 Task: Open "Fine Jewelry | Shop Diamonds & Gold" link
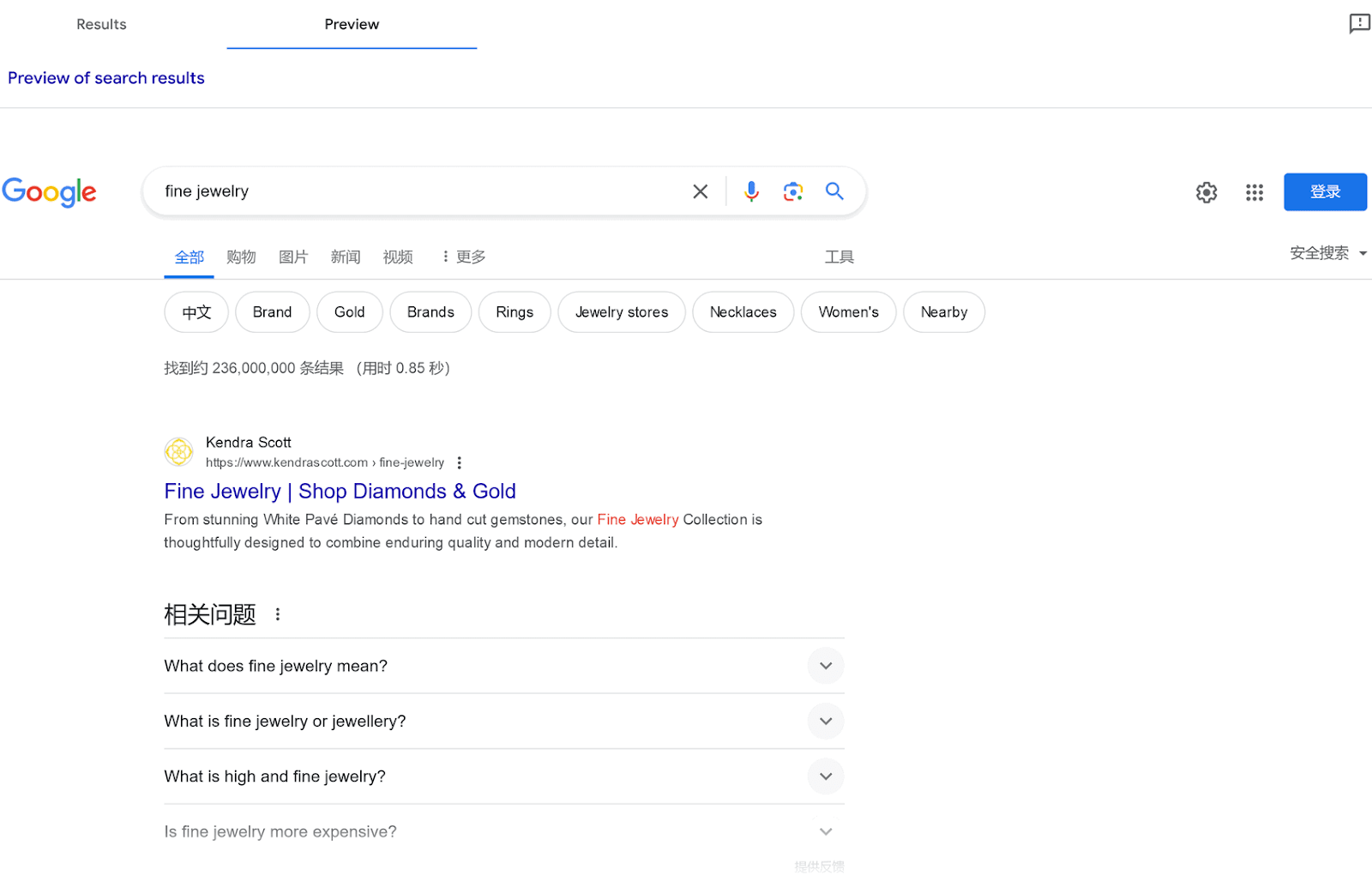pyautogui.click(x=340, y=491)
